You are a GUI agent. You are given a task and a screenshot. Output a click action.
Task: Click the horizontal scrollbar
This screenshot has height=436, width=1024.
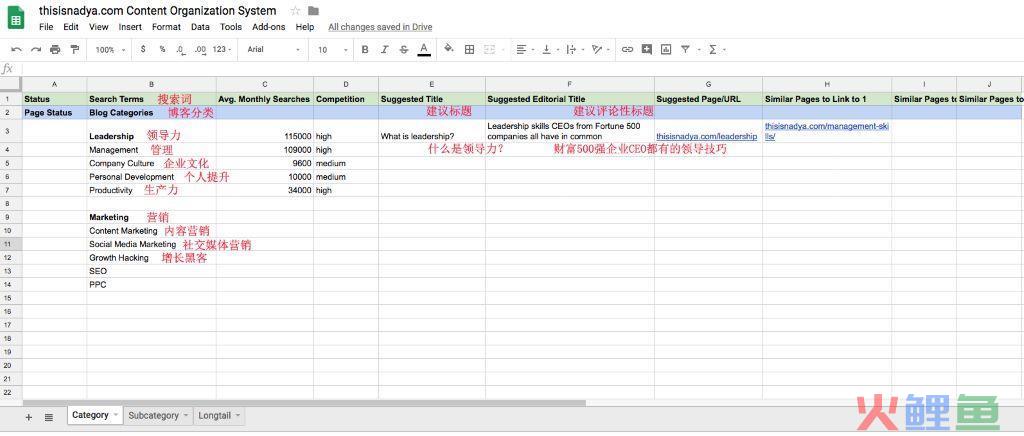point(302,404)
